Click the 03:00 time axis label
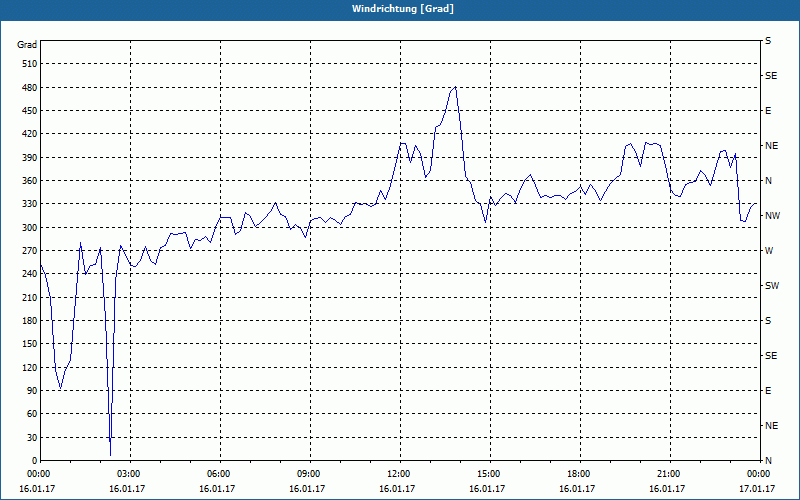This screenshot has height=500, width=800. tap(128, 473)
